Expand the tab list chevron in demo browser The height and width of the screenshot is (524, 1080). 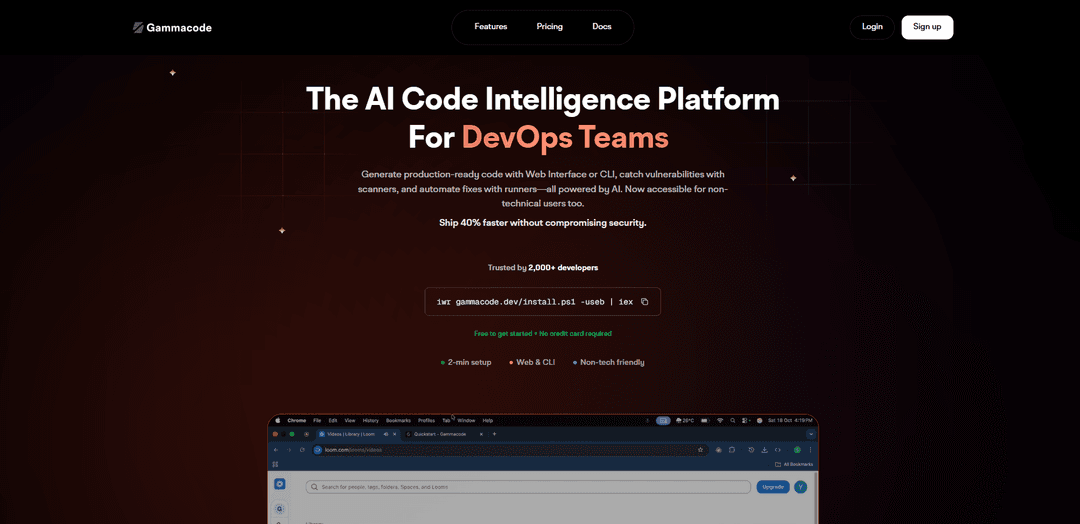[811, 434]
